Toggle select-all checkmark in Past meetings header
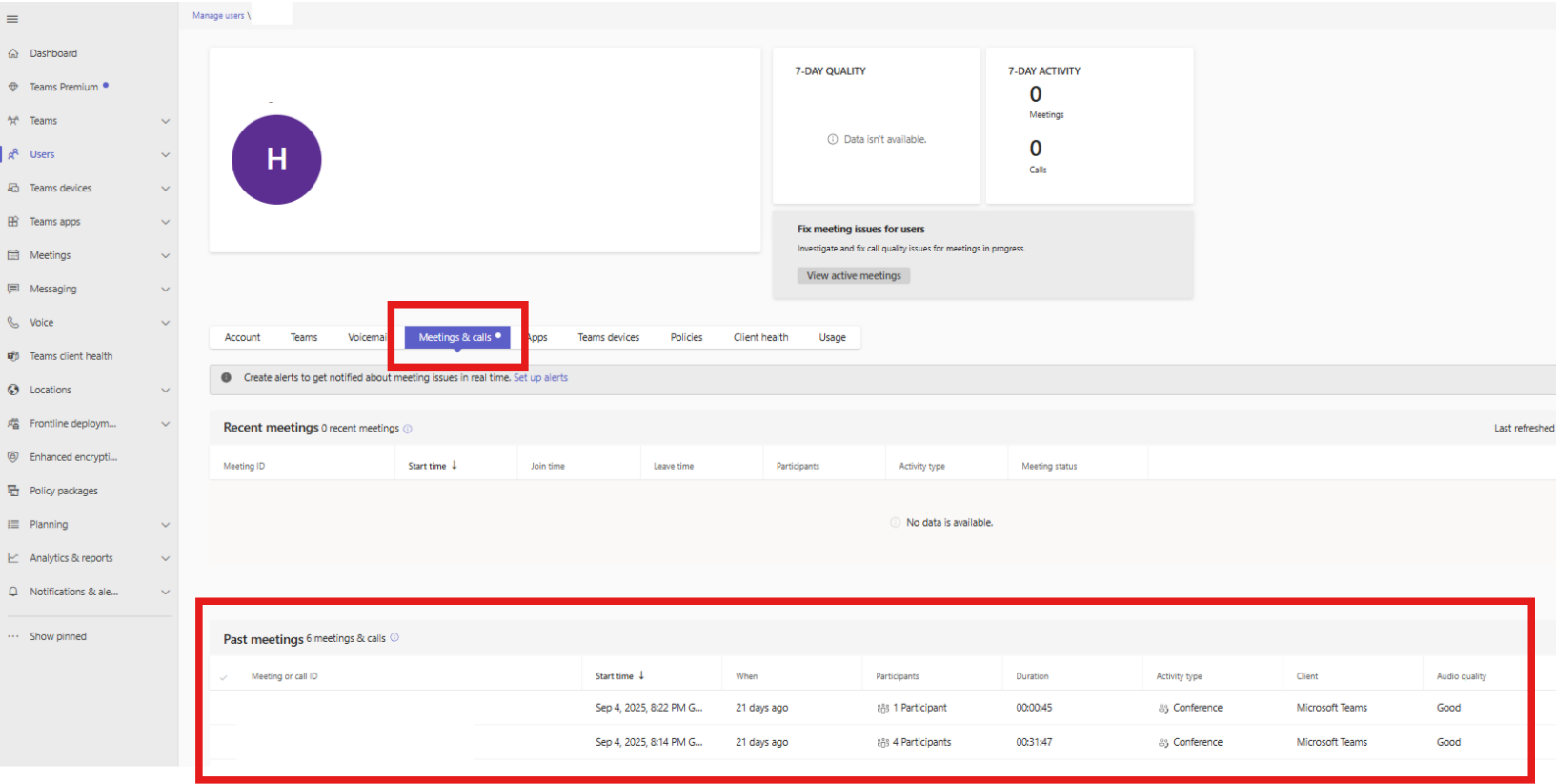The image size is (1556, 784). pos(224,677)
